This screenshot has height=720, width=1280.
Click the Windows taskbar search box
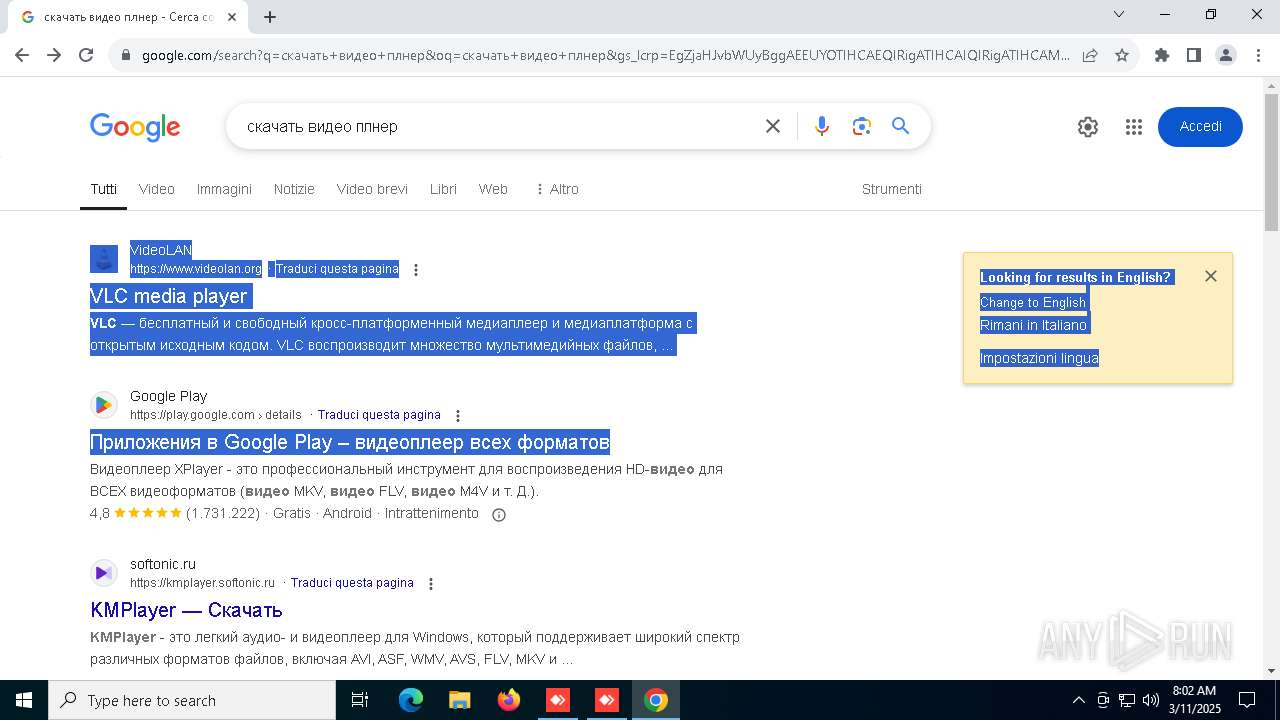pyautogui.click(x=192, y=700)
